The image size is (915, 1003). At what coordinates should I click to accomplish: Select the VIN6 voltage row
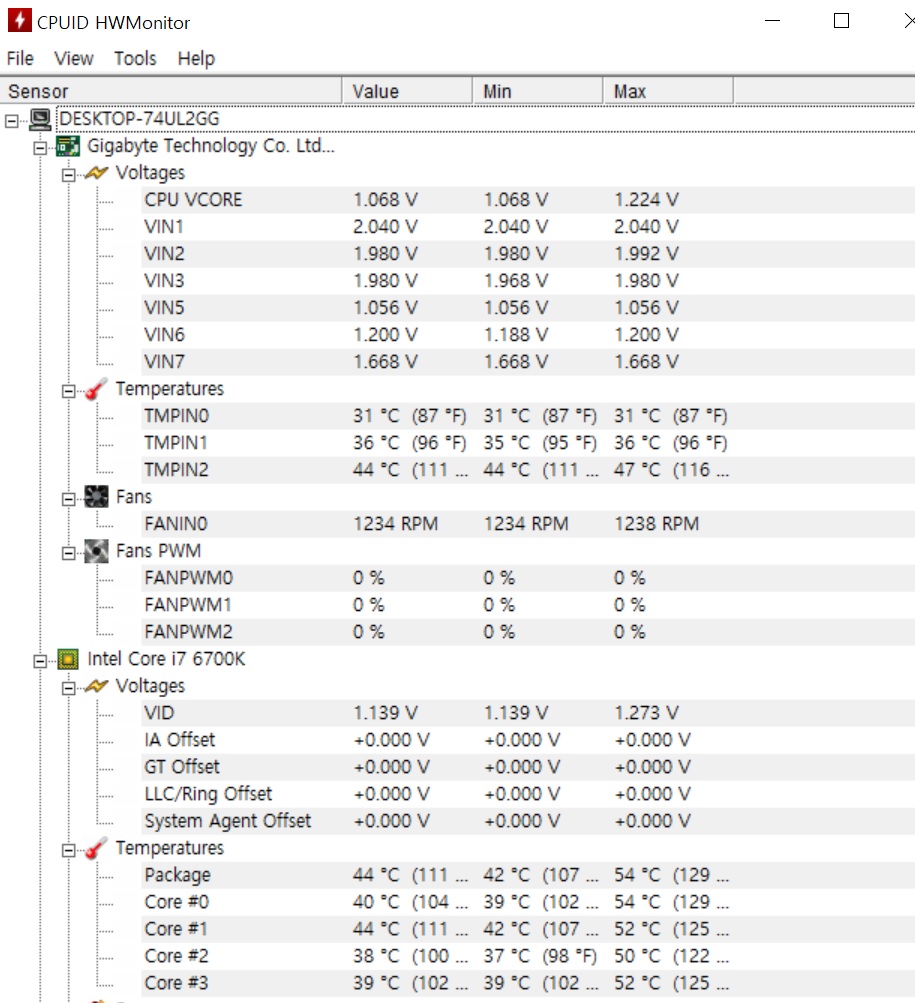tap(528, 335)
